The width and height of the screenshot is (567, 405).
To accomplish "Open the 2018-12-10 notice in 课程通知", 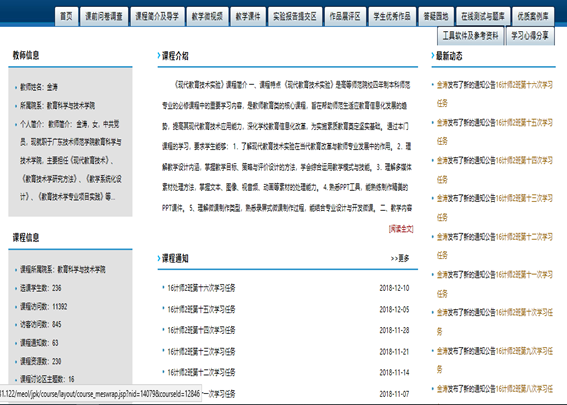I will tap(201, 288).
